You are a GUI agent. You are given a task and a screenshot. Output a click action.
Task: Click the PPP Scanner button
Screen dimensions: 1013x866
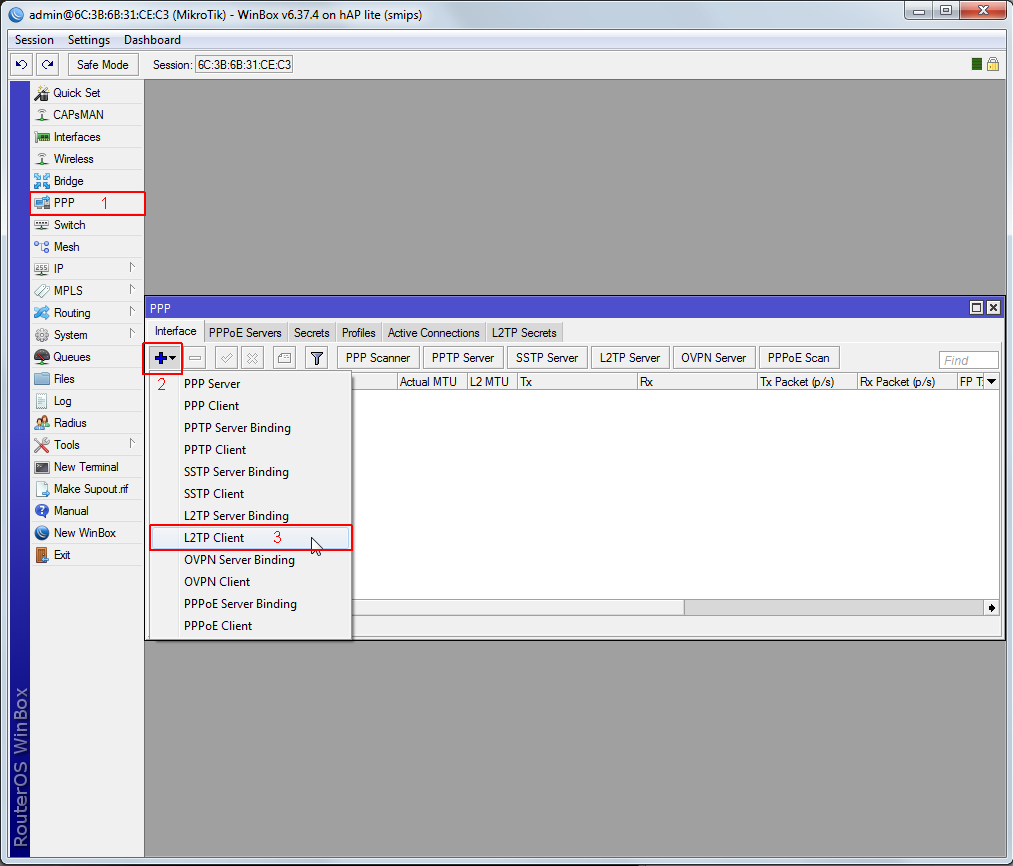pos(377,358)
